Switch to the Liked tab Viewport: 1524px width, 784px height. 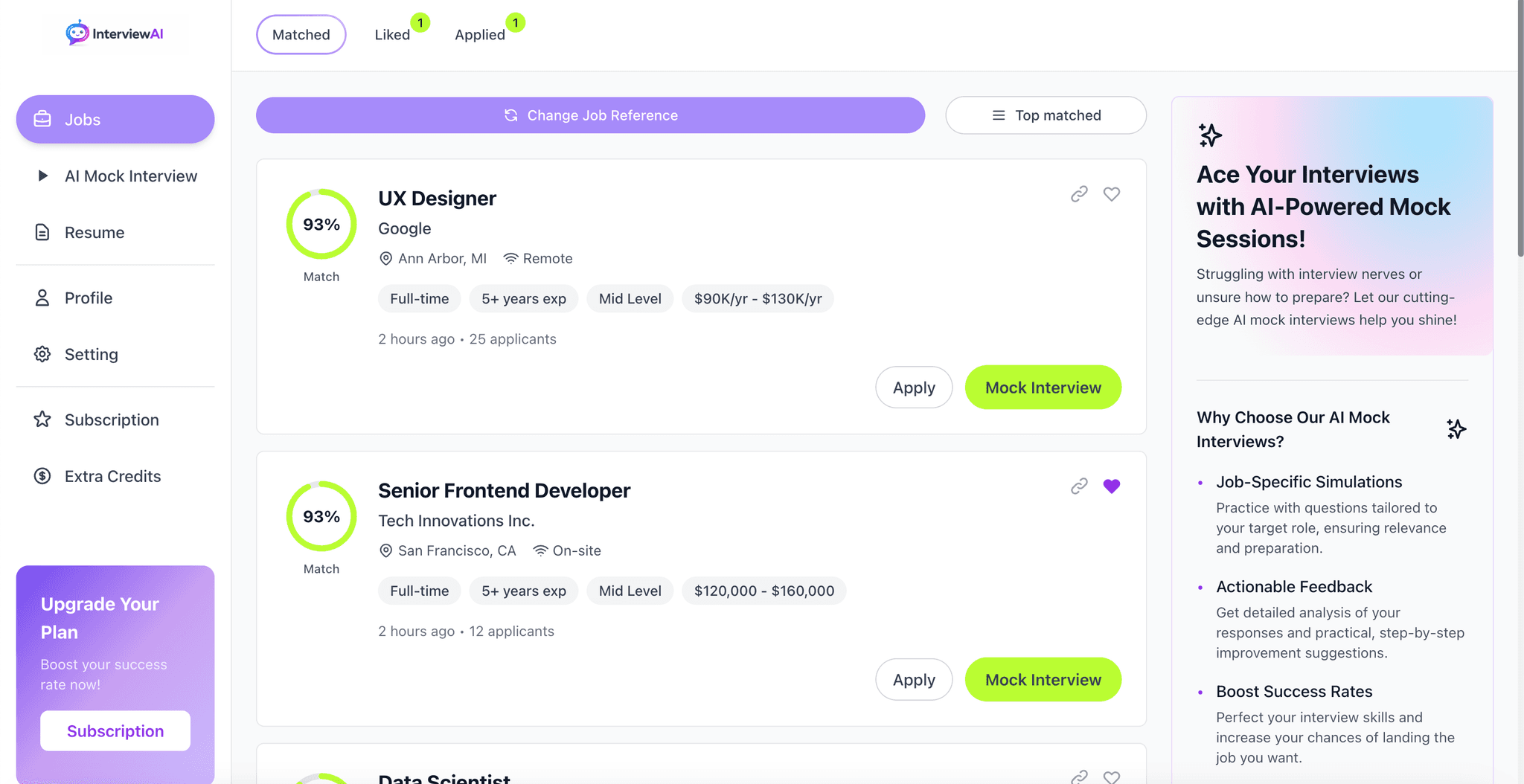click(392, 34)
